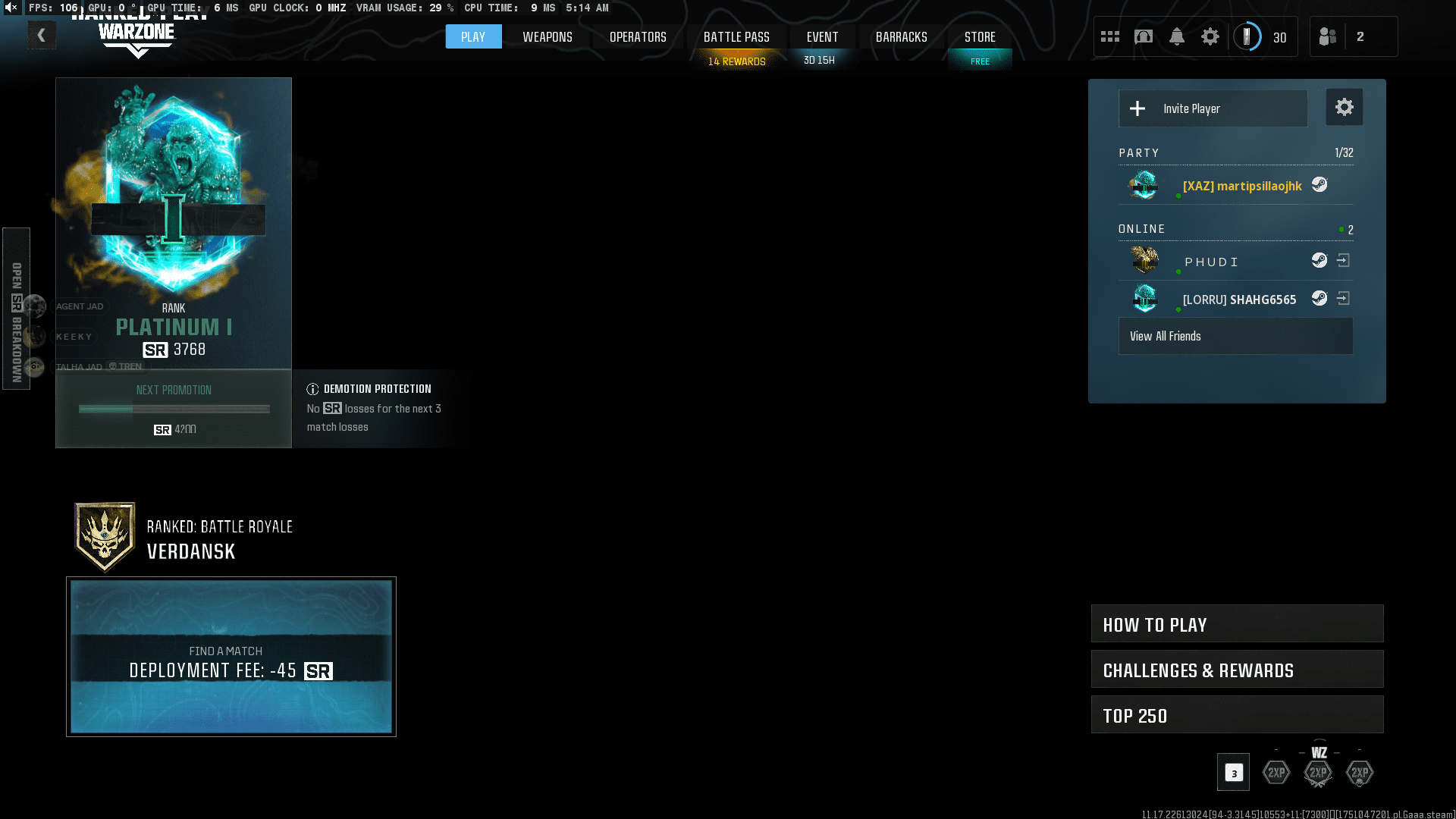The image size is (1456, 819).
Task: Open the grid menu icon
Action: click(1110, 36)
